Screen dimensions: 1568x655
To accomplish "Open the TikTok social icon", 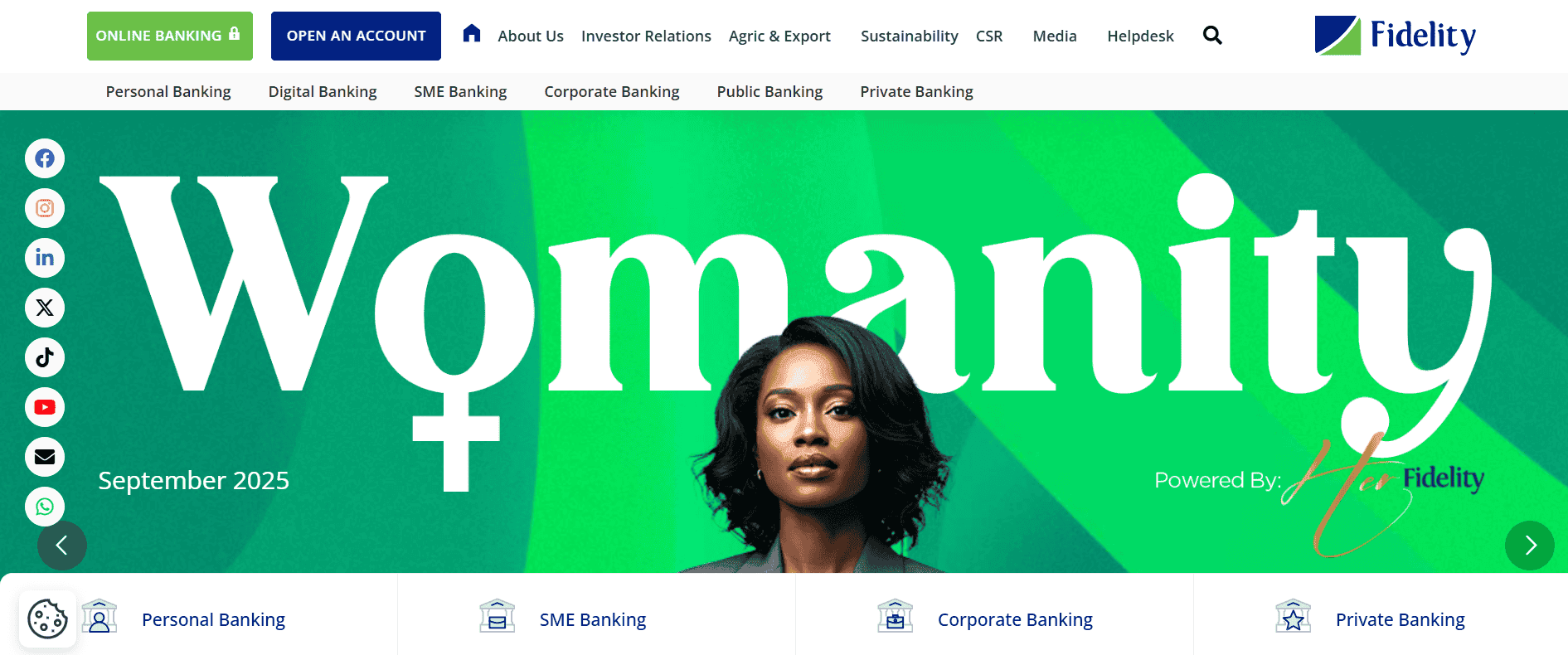I will click(45, 357).
